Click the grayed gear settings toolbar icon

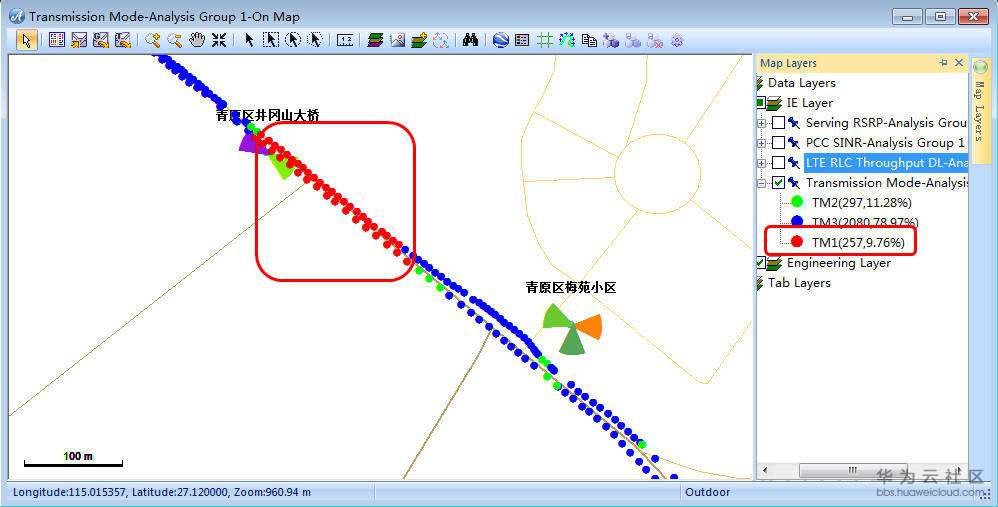click(x=677, y=40)
